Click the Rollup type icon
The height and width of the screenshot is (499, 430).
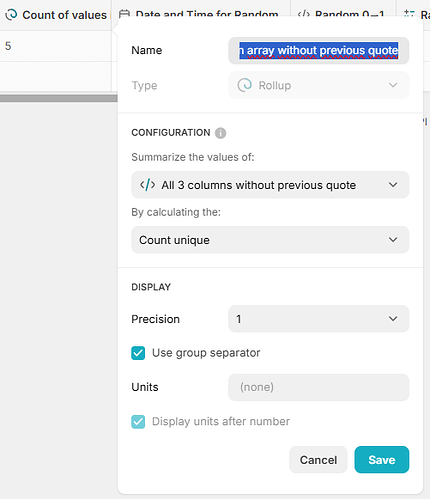(x=245, y=85)
